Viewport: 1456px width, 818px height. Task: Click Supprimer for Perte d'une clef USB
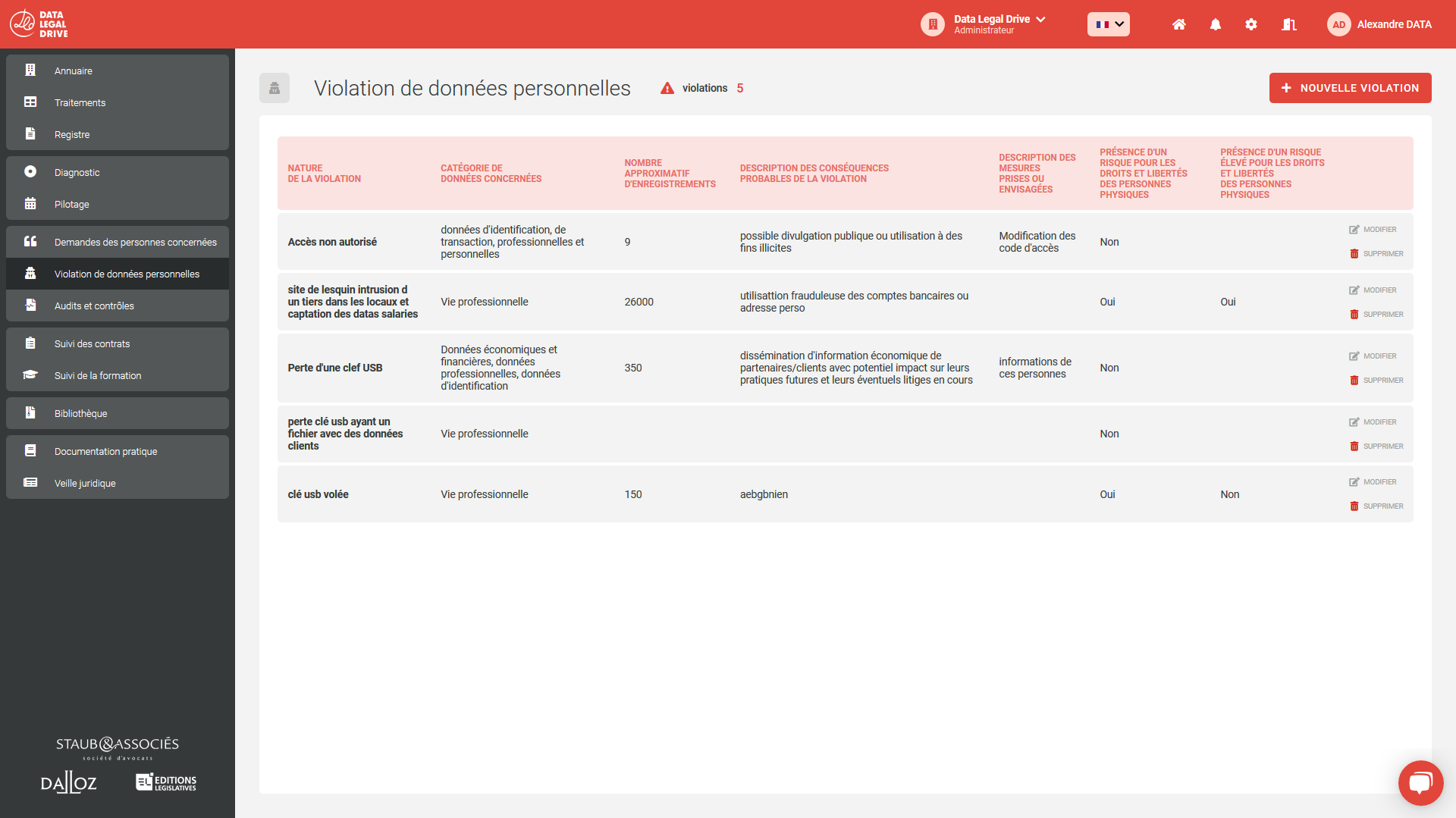click(x=1376, y=381)
